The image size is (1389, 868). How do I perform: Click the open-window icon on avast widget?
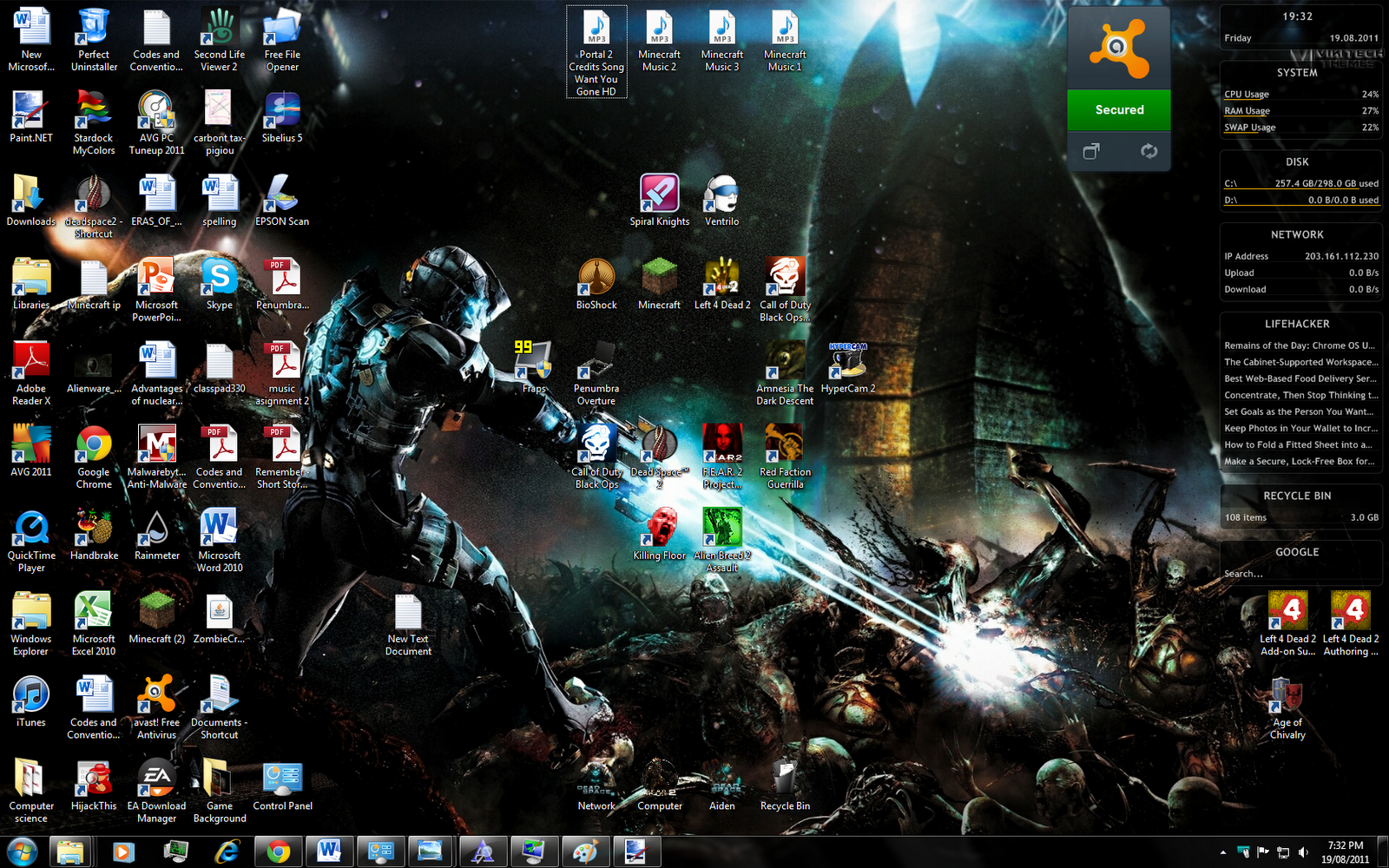pyautogui.click(x=1091, y=151)
